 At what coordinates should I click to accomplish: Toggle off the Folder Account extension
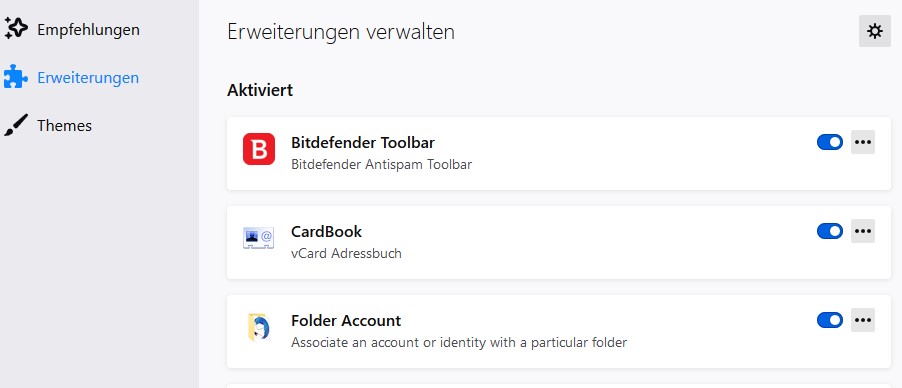click(830, 320)
